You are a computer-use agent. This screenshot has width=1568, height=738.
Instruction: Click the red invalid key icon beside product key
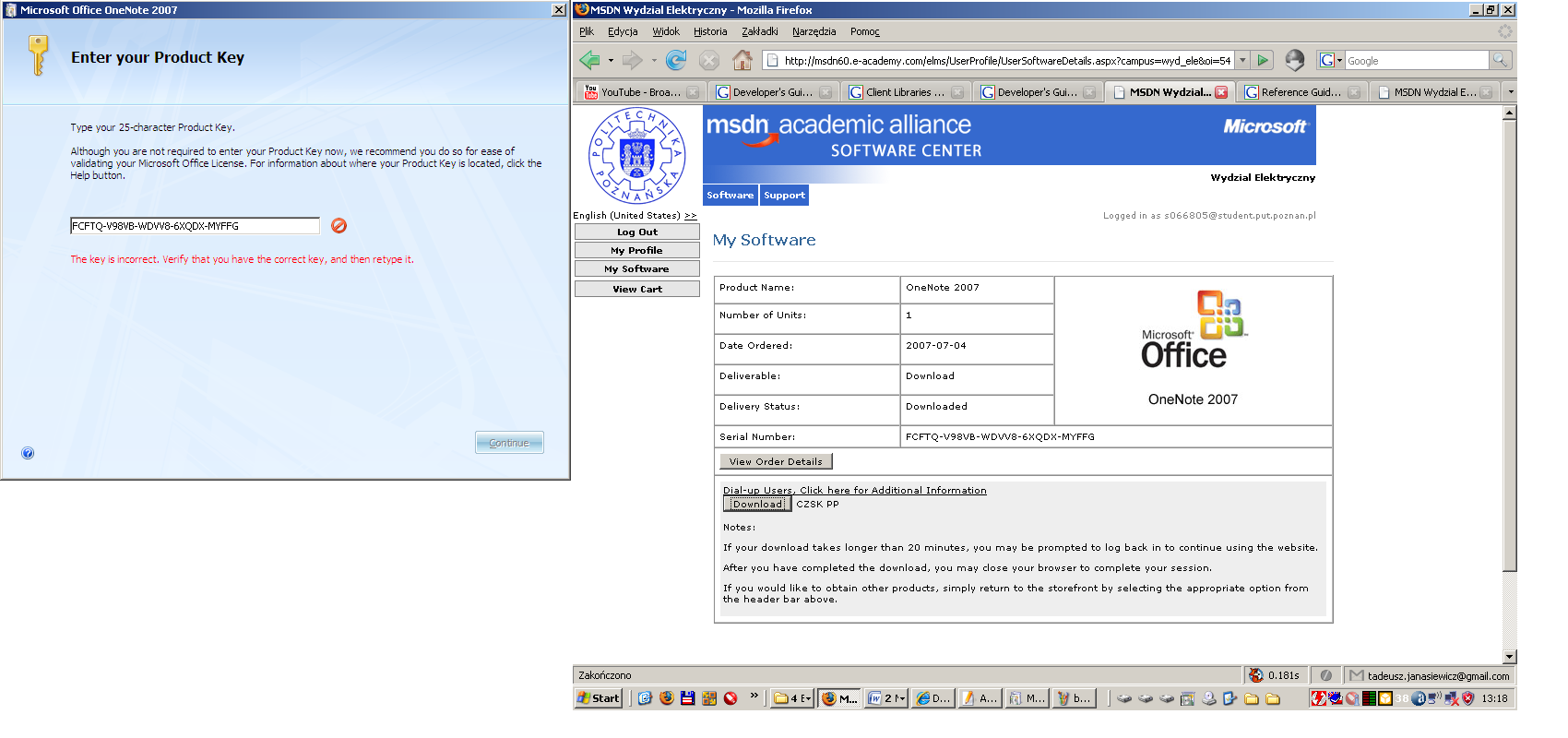(339, 225)
